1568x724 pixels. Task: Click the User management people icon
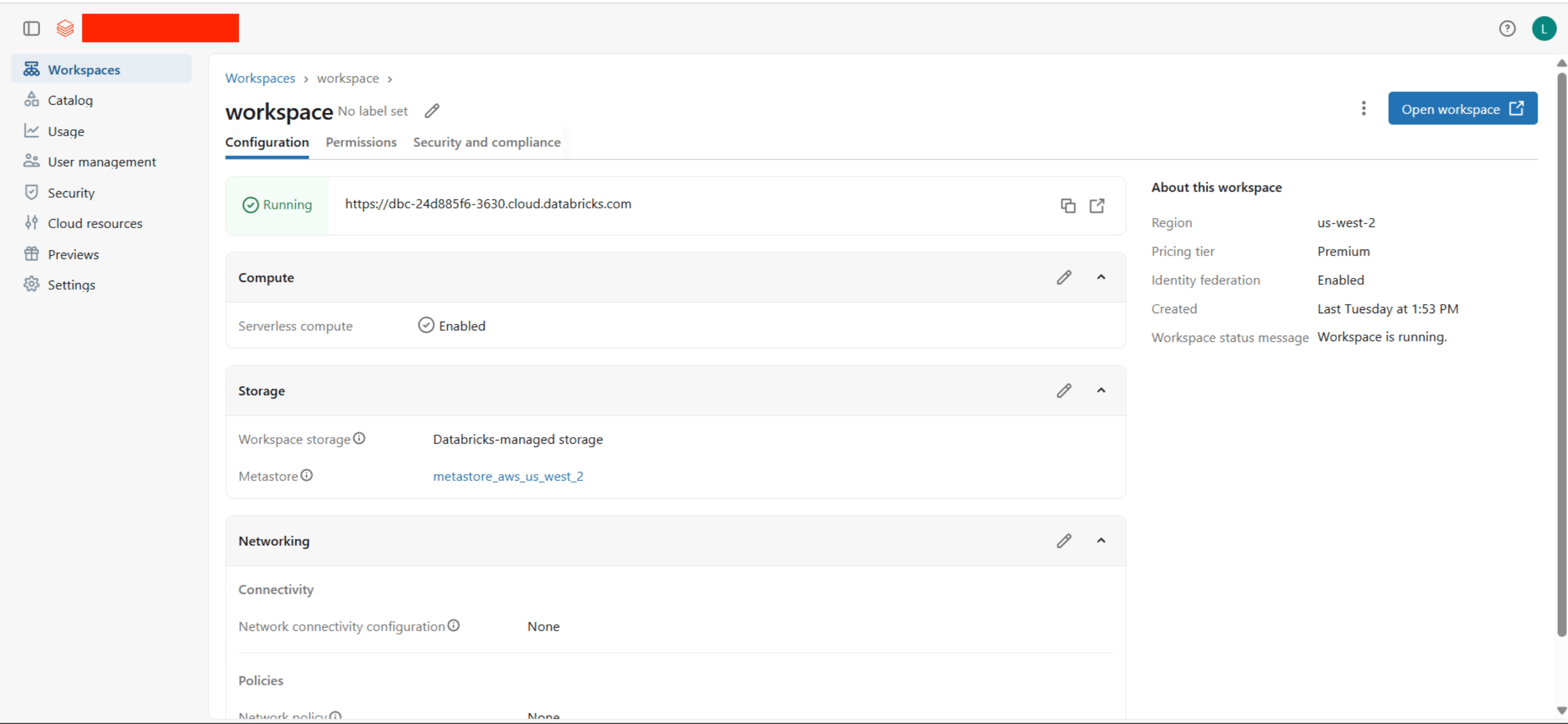point(31,161)
